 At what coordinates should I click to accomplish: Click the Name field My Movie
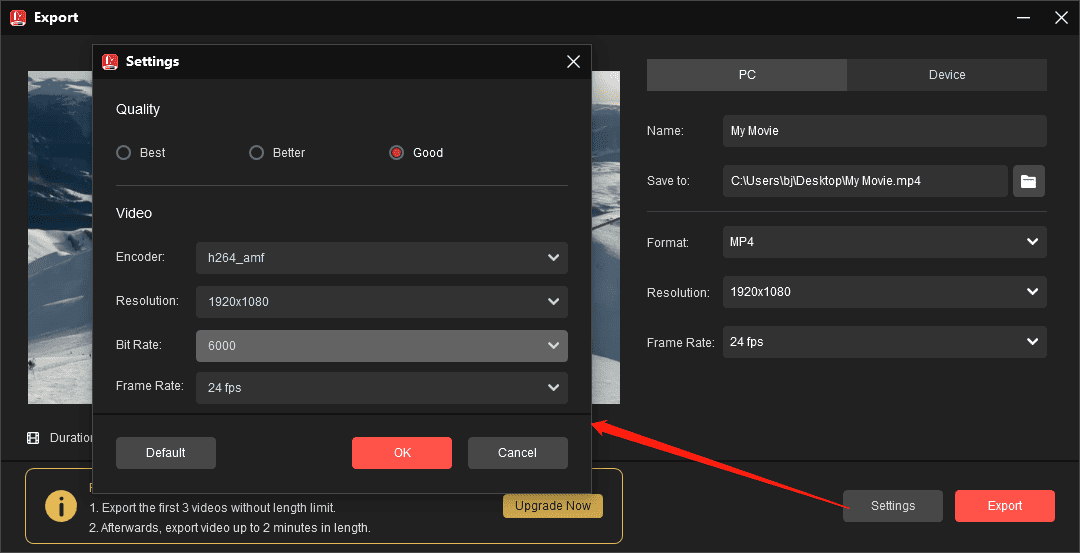coord(884,131)
